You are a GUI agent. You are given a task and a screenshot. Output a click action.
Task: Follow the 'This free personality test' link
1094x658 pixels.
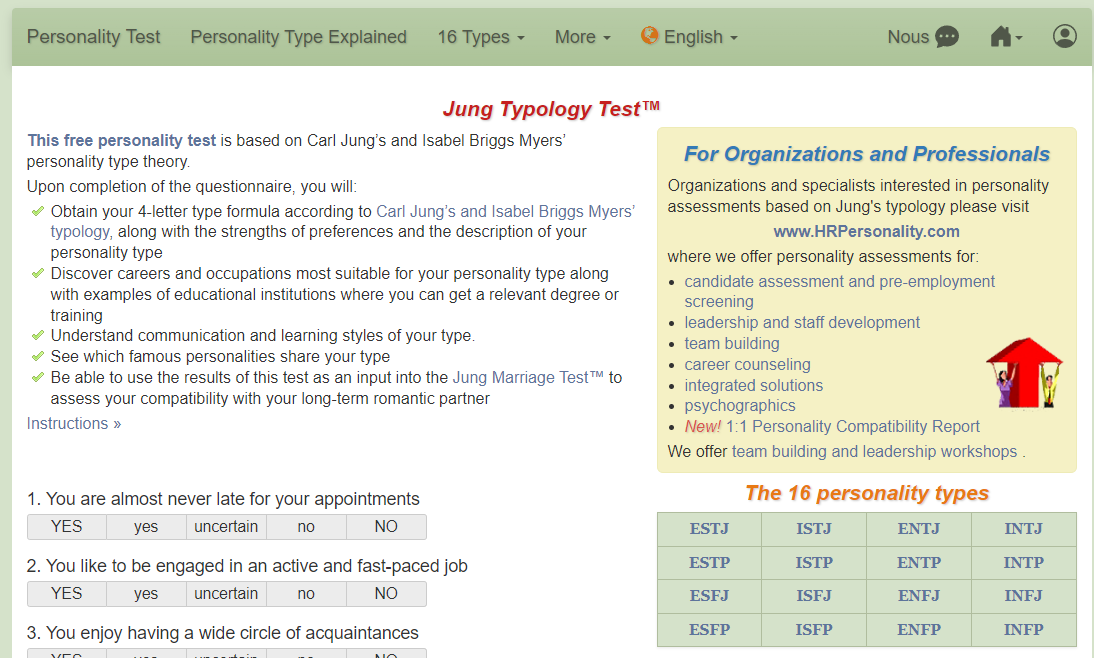(121, 140)
